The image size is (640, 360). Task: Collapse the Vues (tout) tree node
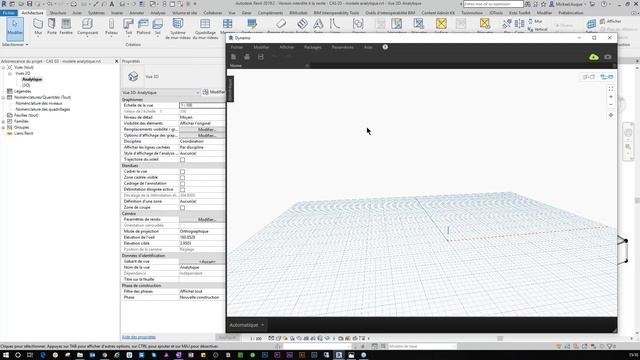tap(3, 67)
